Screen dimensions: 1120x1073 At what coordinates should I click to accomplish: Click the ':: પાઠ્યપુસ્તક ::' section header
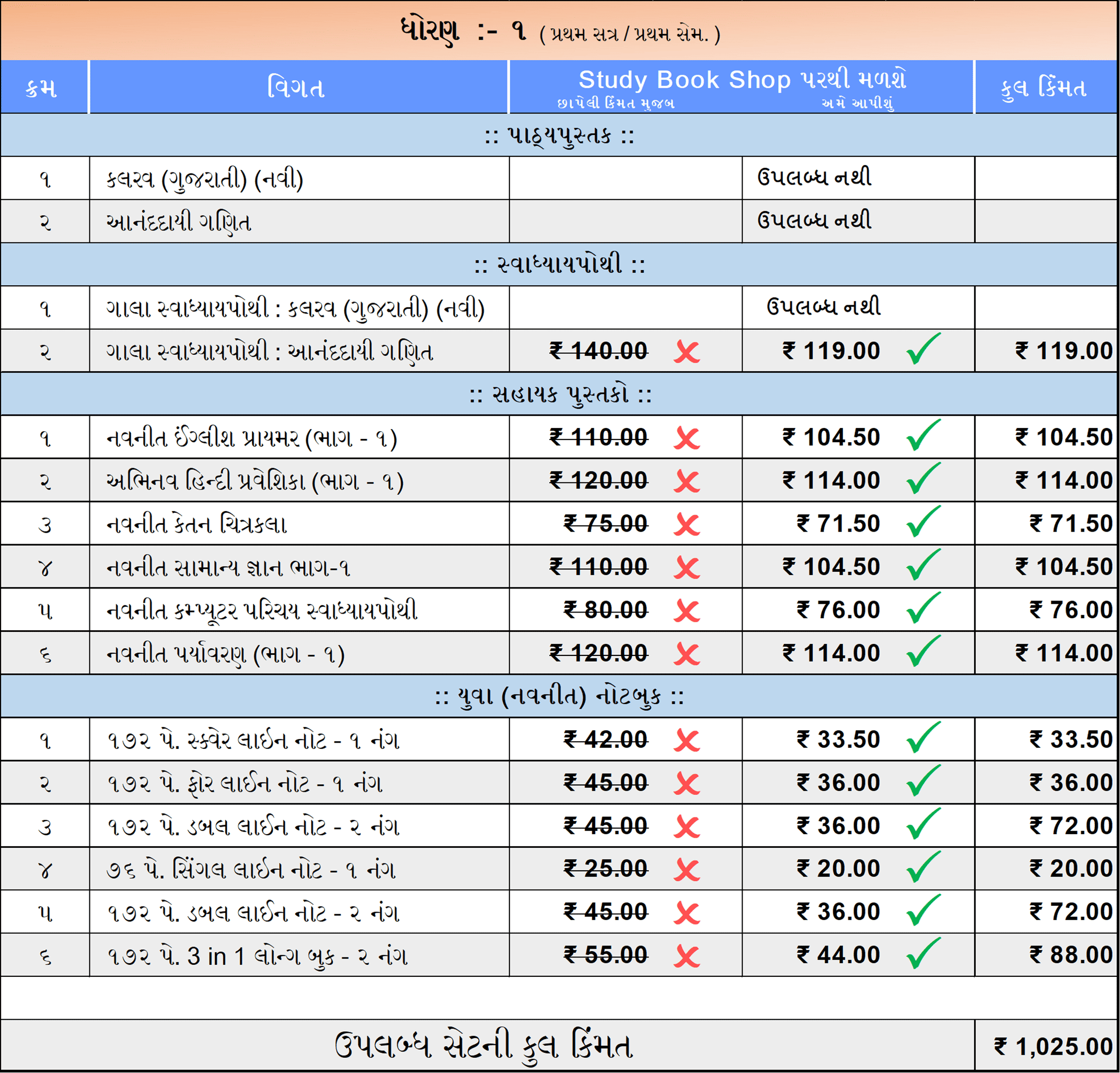(559, 135)
